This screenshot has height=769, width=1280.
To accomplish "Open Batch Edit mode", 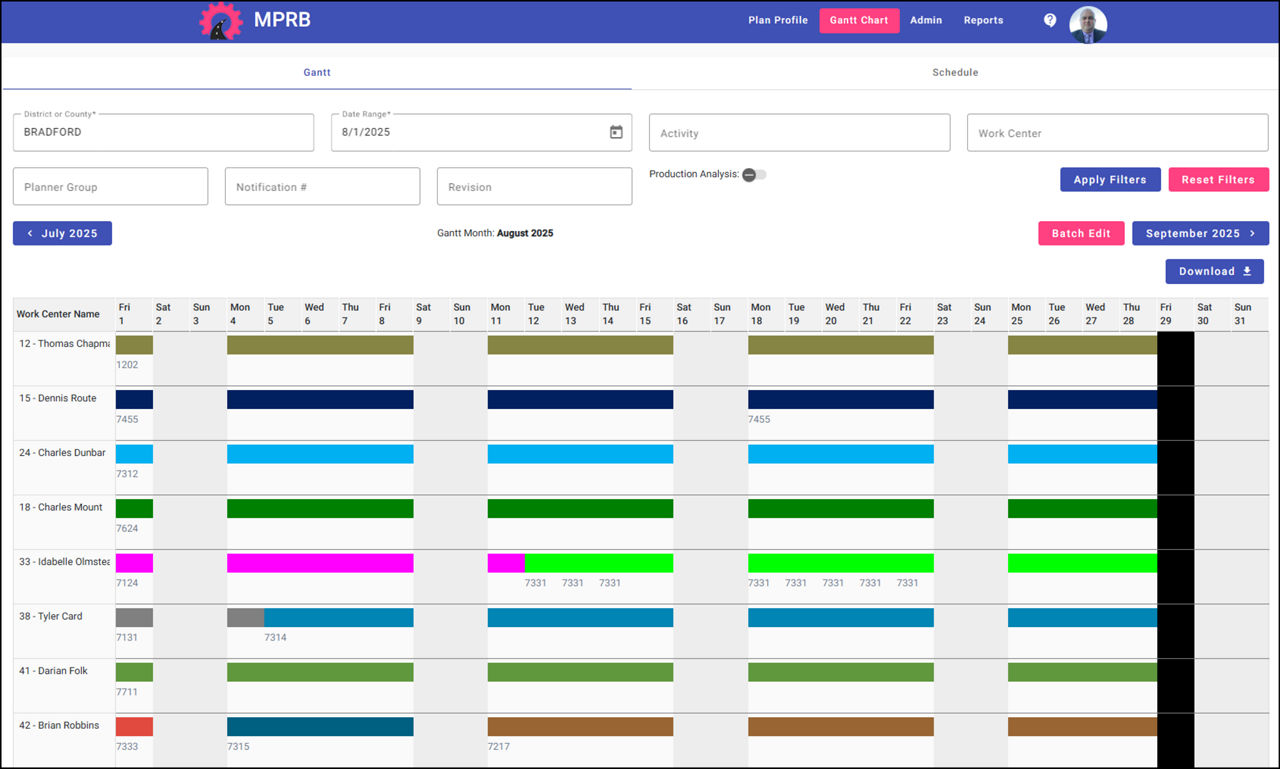I will pos(1081,233).
